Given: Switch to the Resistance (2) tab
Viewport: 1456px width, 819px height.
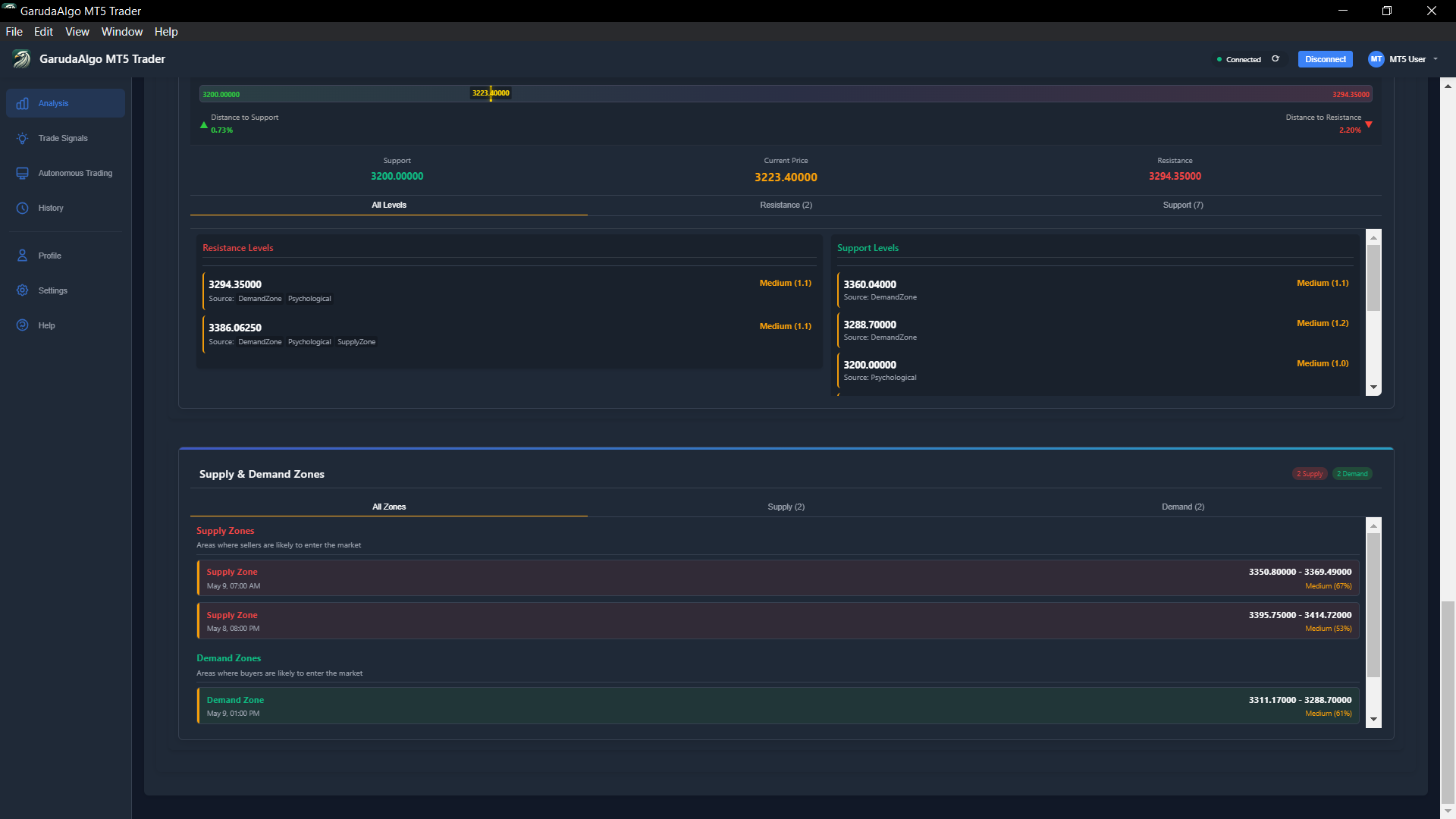Looking at the screenshot, I should tap(786, 205).
